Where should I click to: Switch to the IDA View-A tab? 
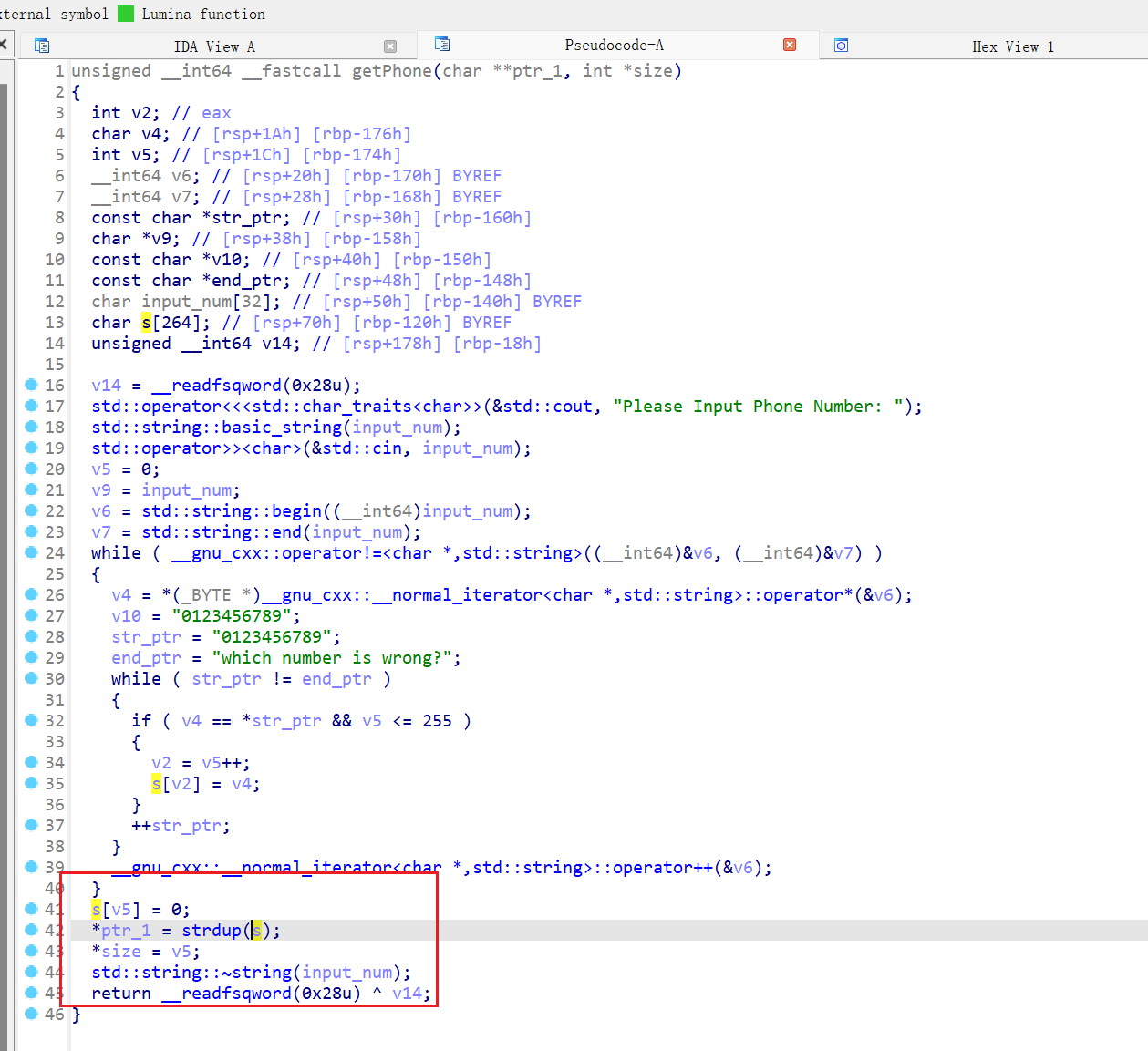(x=214, y=46)
